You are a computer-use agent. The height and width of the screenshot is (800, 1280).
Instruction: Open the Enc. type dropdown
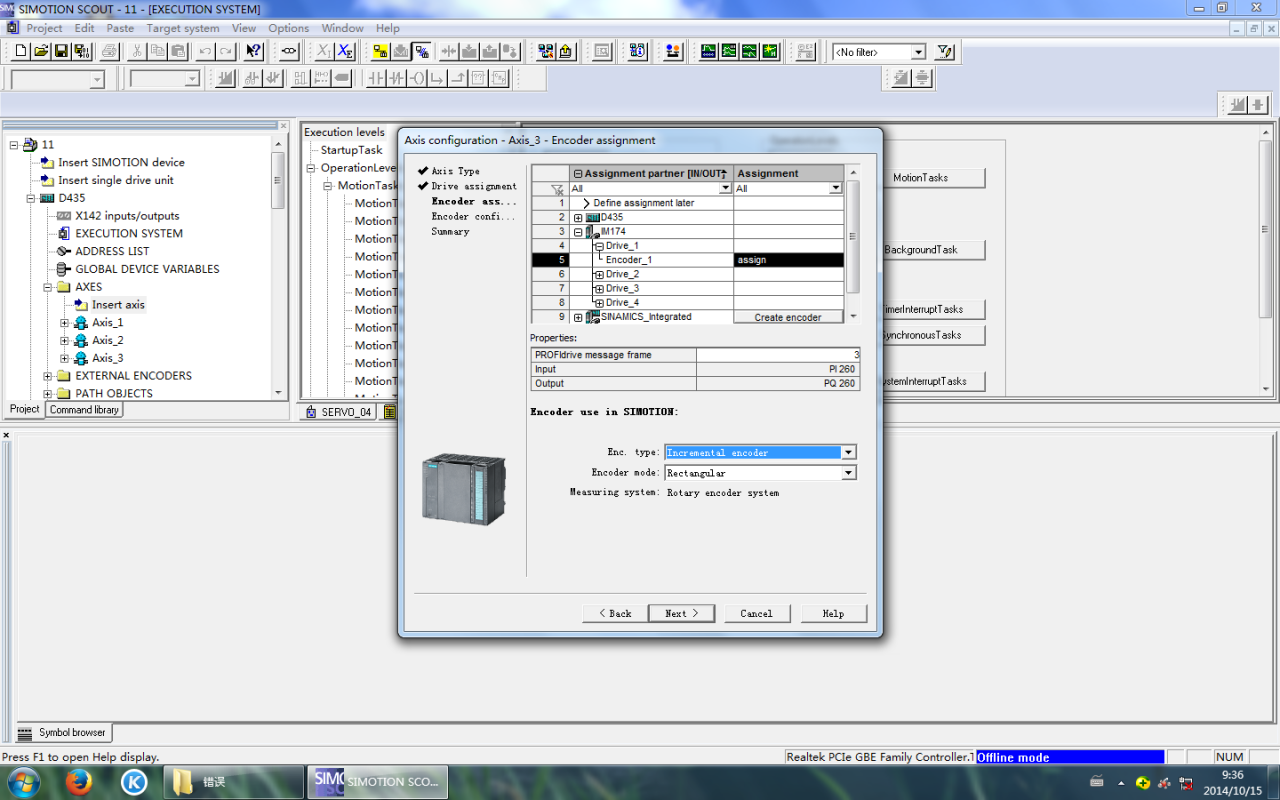click(x=849, y=452)
